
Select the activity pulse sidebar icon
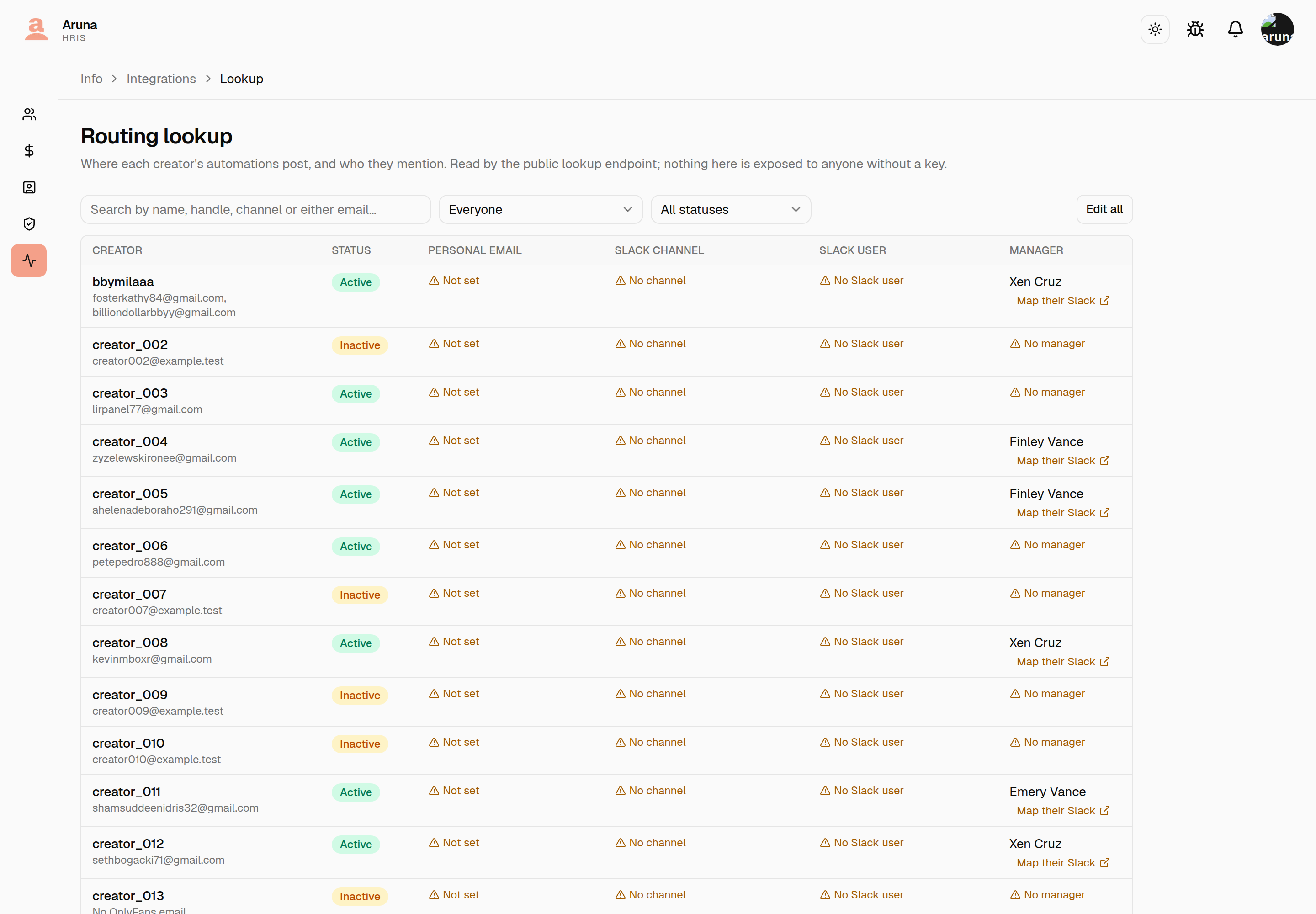(29, 260)
